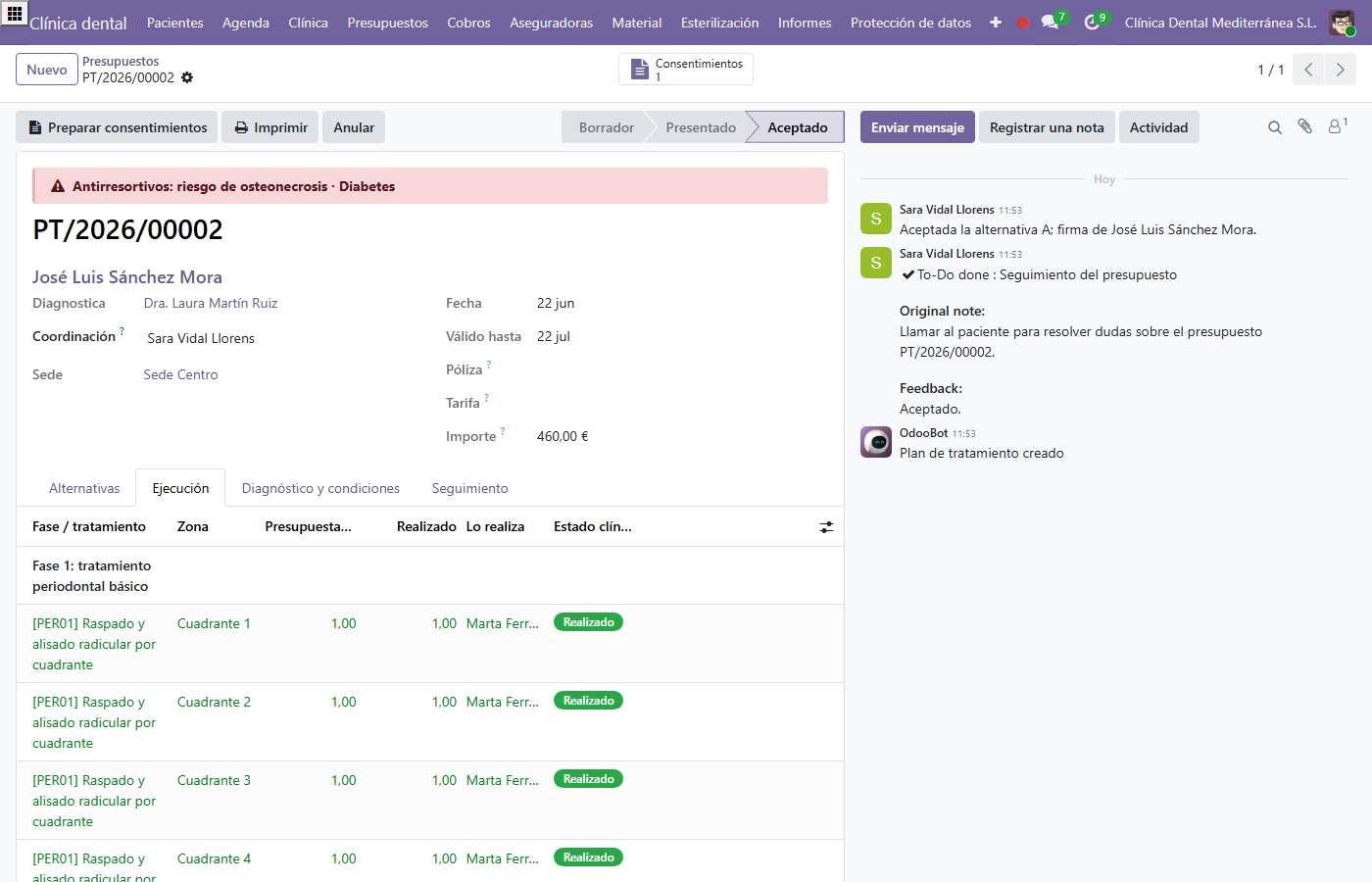The height and width of the screenshot is (882, 1372).
Task: Click the Coordinación field Sara Vidal Llorens
Action: click(x=201, y=338)
